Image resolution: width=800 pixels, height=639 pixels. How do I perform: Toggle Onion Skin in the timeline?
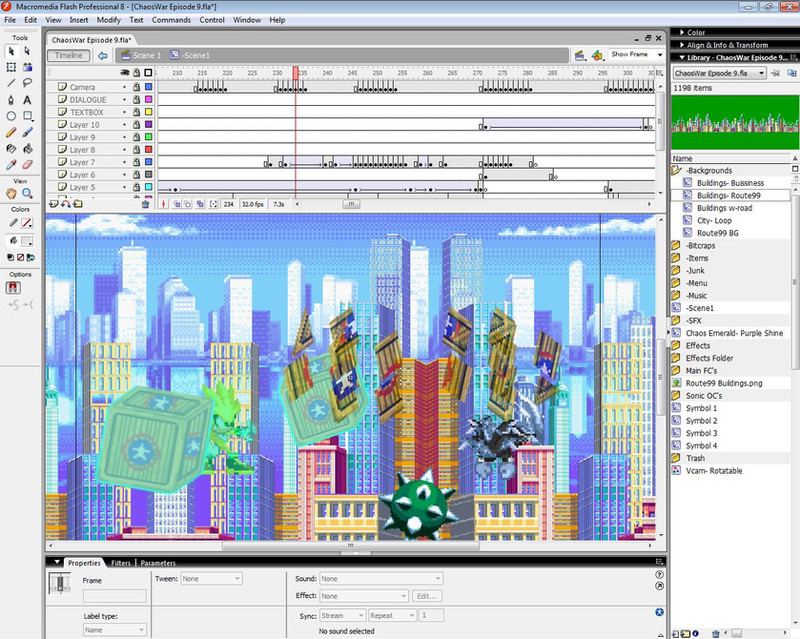click(x=177, y=204)
